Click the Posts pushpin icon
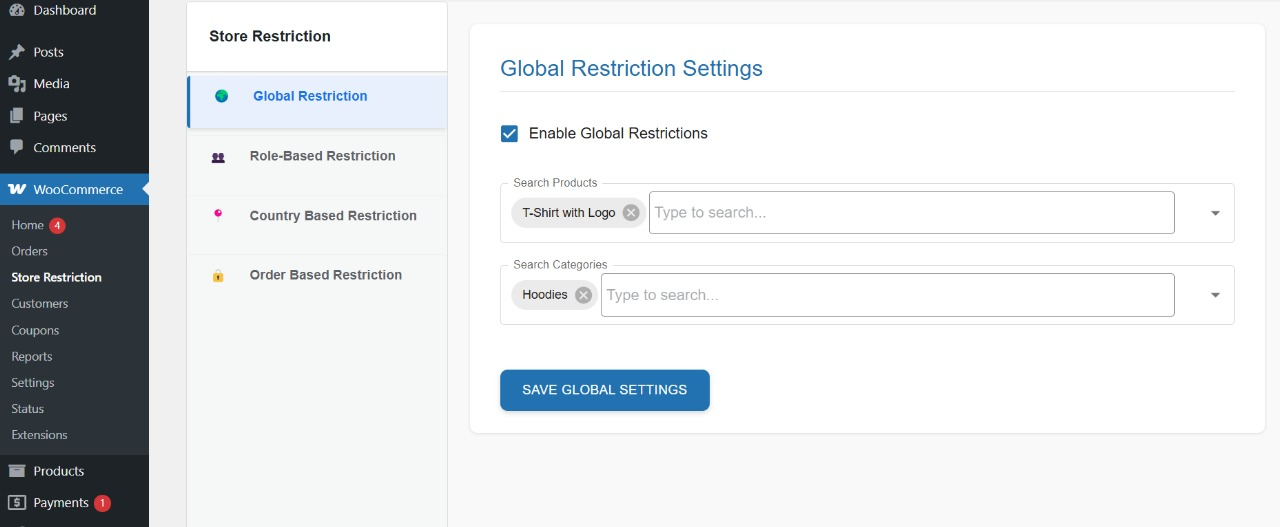1280x527 pixels. click(x=17, y=52)
